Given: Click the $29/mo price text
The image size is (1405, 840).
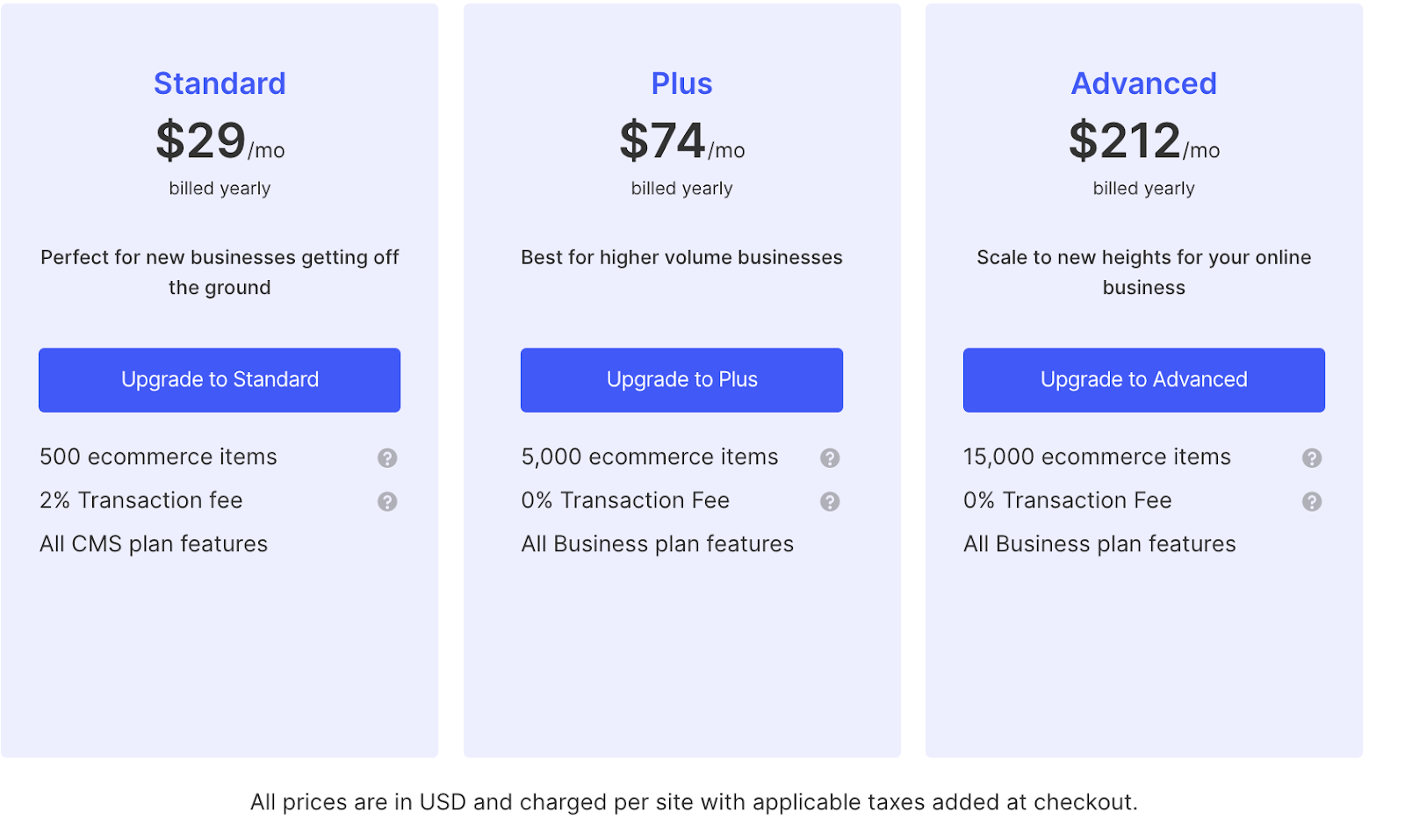Looking at the screenshot, I should coord(220,141).
